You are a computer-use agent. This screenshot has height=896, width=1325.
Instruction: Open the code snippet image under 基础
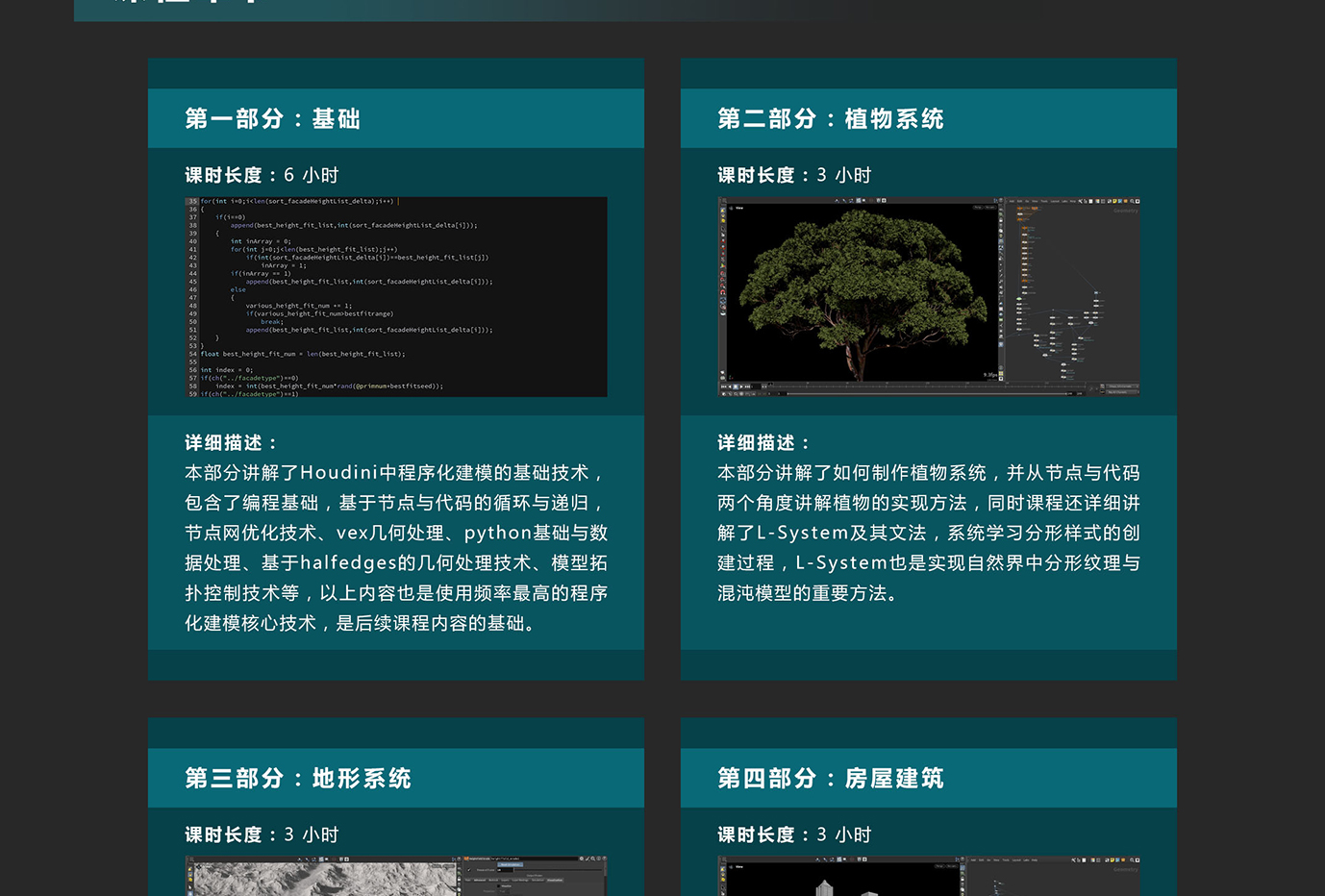point(395,297)
